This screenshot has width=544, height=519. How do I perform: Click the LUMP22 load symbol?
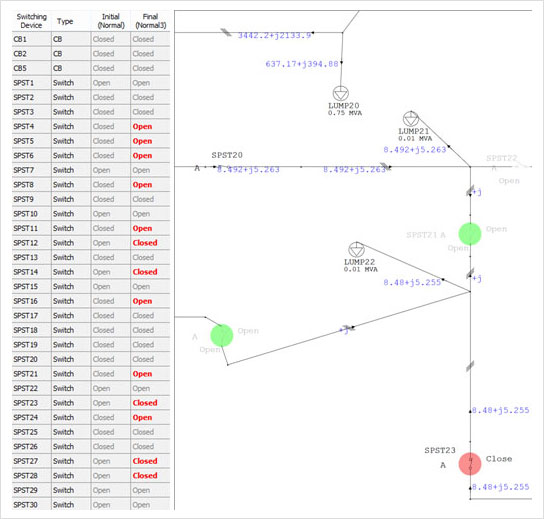(356, 250)
